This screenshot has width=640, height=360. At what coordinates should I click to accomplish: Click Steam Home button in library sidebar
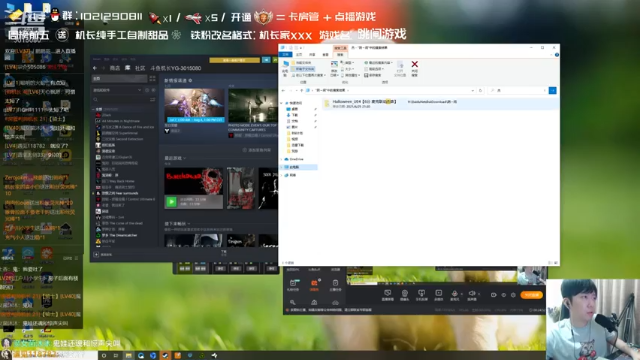click(119, 78)
